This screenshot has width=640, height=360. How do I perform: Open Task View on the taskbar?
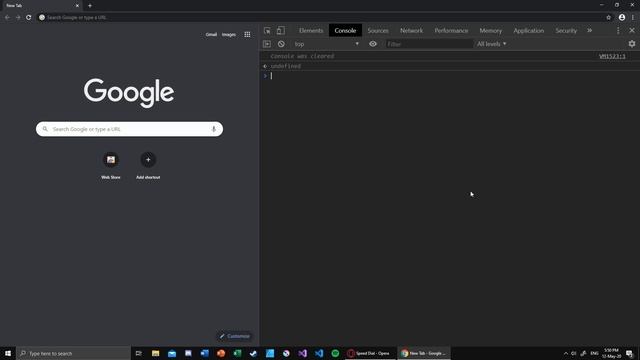pyautogui.click(x=139, y=353)
